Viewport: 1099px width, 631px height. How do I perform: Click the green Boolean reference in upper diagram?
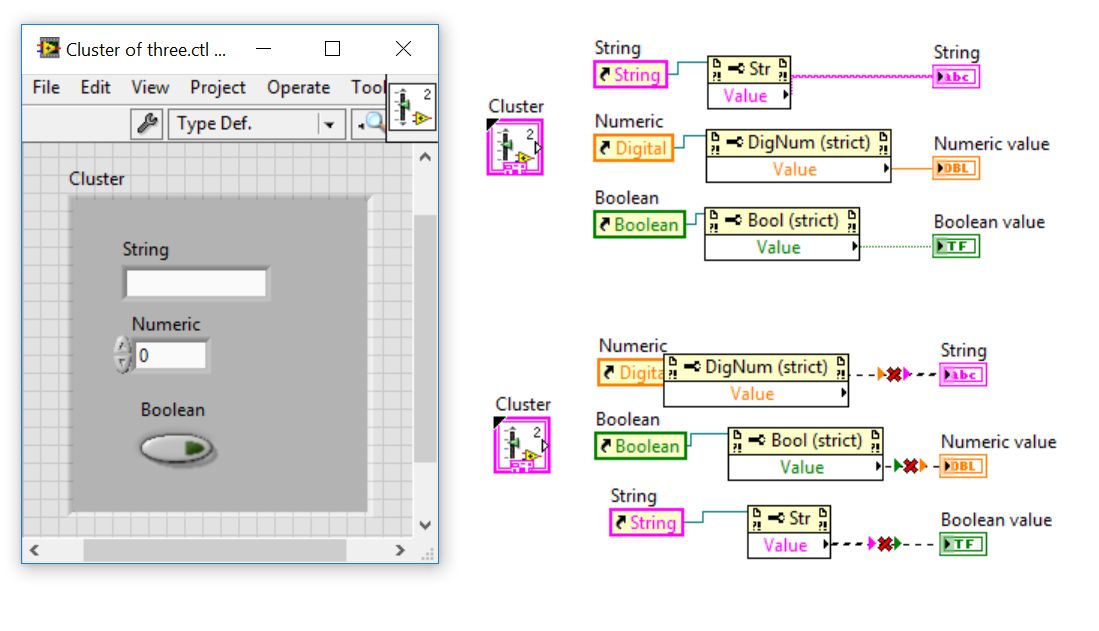[x=639, y=224]
